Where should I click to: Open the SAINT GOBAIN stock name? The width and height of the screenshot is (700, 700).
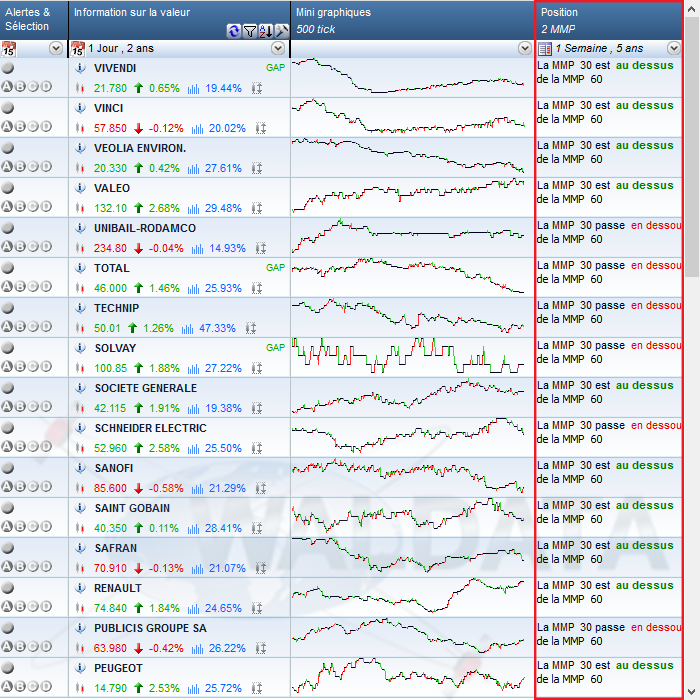(x=132, y=508)
